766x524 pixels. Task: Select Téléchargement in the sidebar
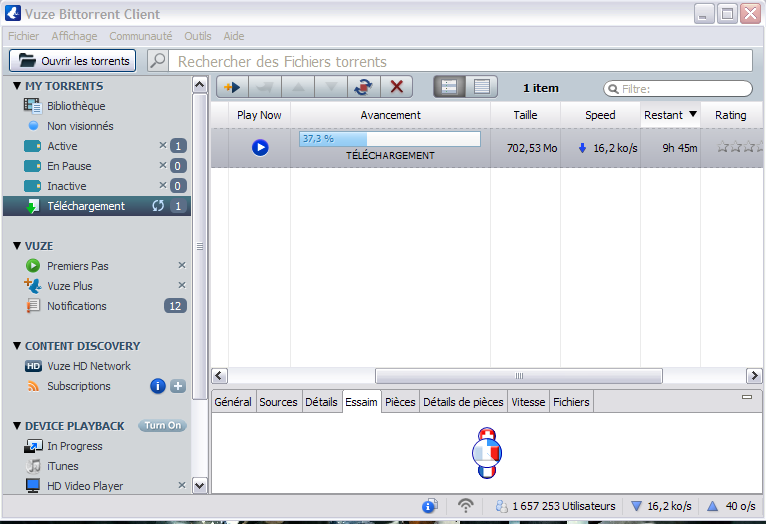[x=97, y=206]
